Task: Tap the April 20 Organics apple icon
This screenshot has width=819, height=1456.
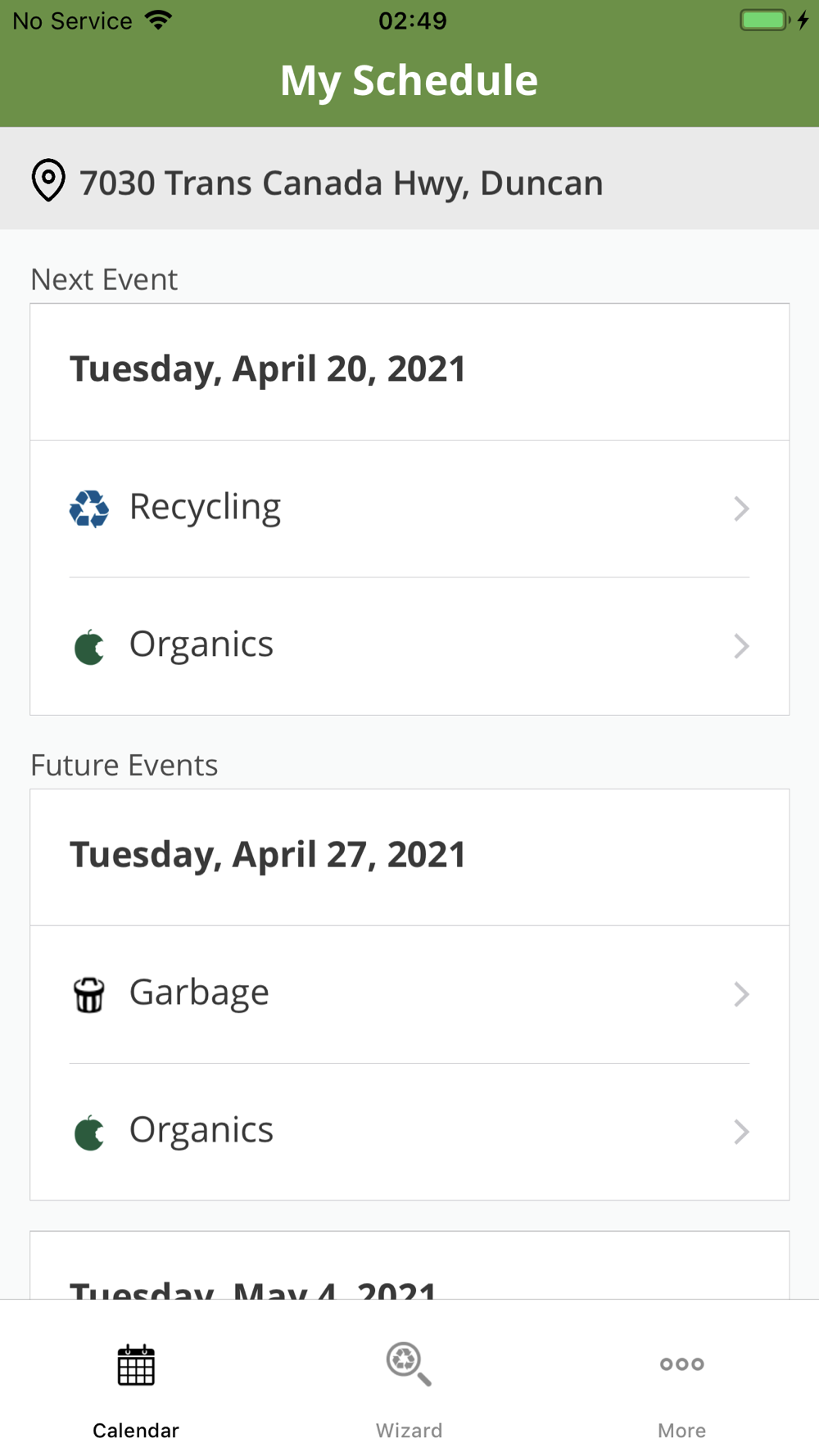Action: [89, 647]
